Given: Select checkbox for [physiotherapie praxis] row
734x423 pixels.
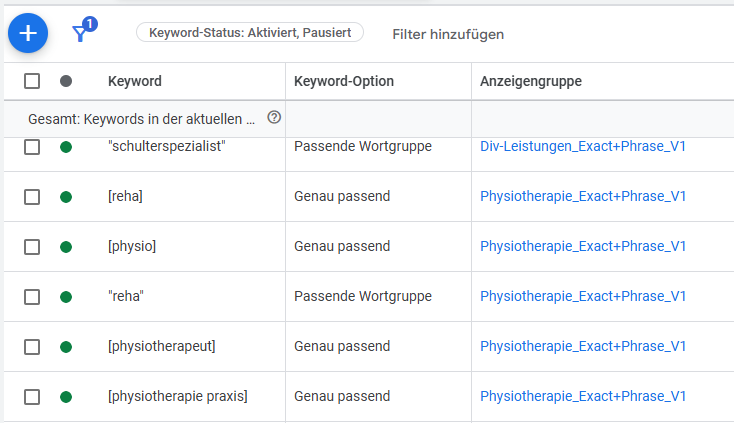Looking at the screenshot, I should [32, 397].
